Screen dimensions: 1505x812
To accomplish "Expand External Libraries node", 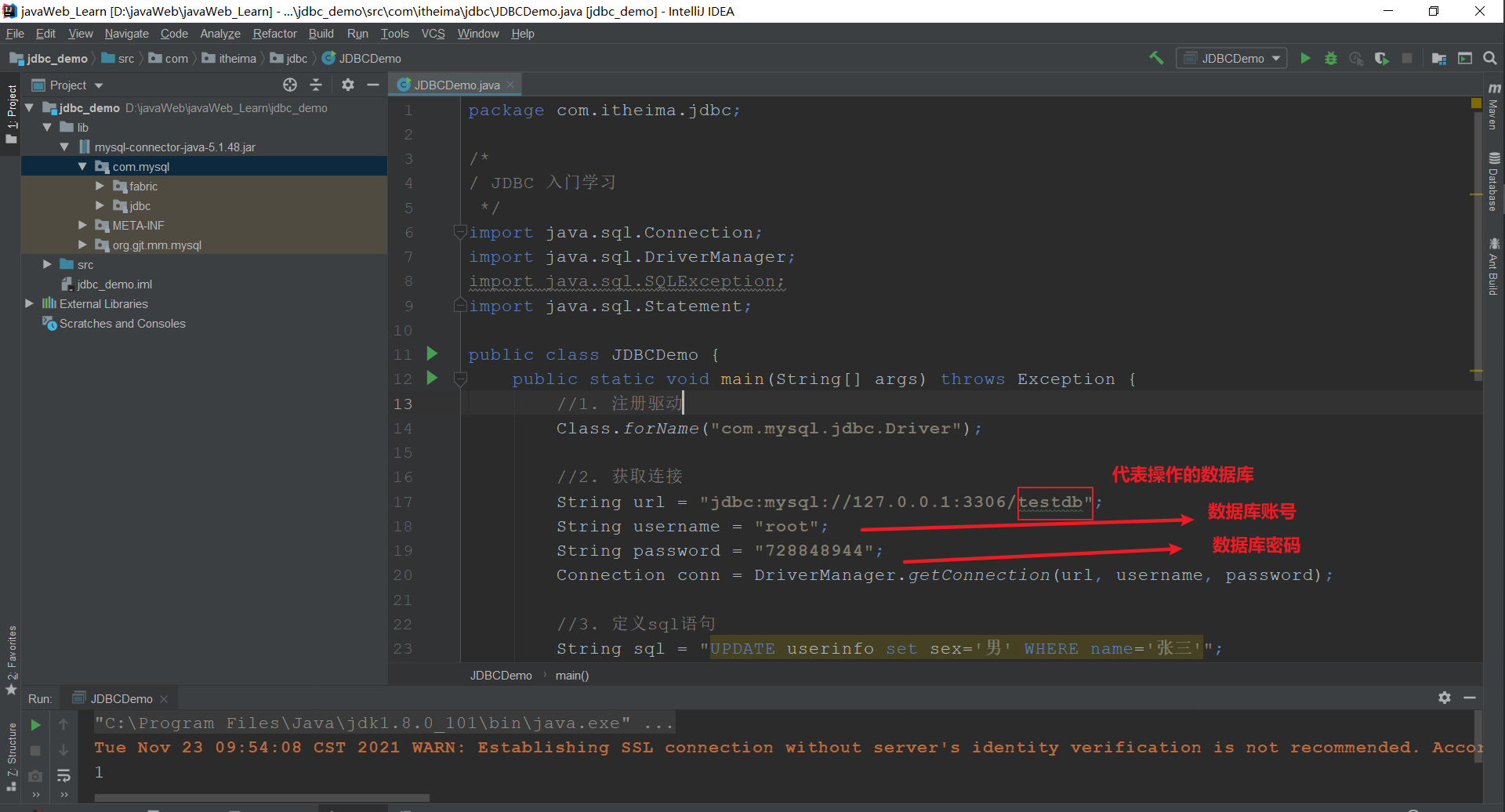I will coord(30,303).
